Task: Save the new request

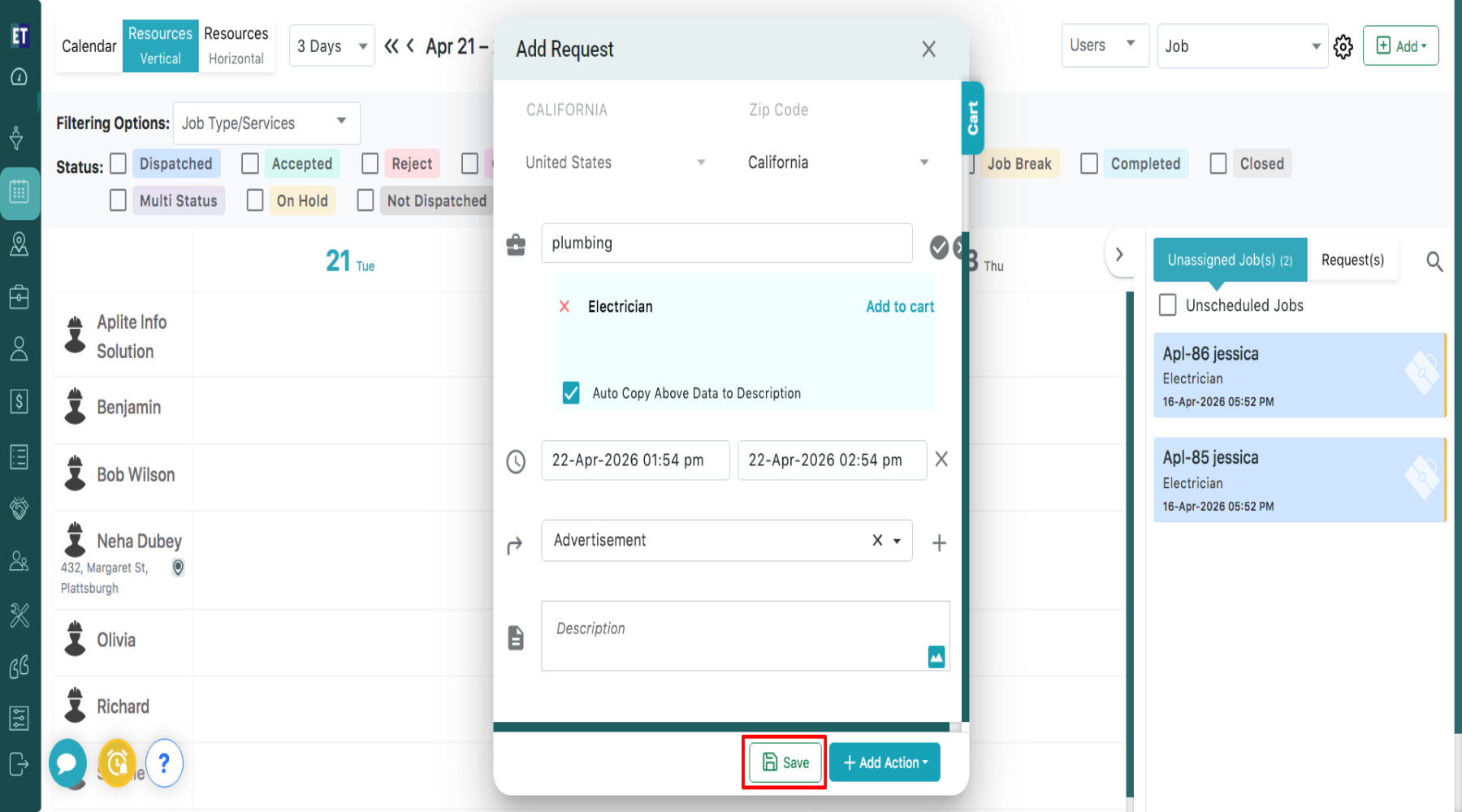Action: (785, 762)
